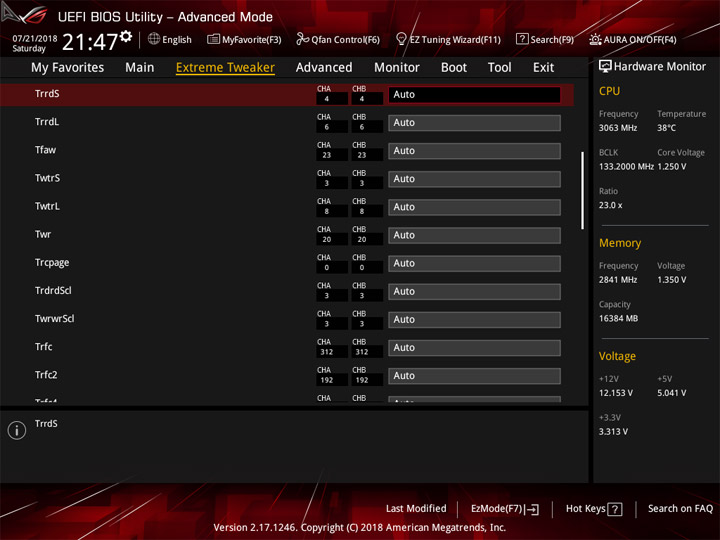Viewport: 720px width, 540px height.
Task: Click the settings list vertical scrollbar
Action: pos(583,191)
